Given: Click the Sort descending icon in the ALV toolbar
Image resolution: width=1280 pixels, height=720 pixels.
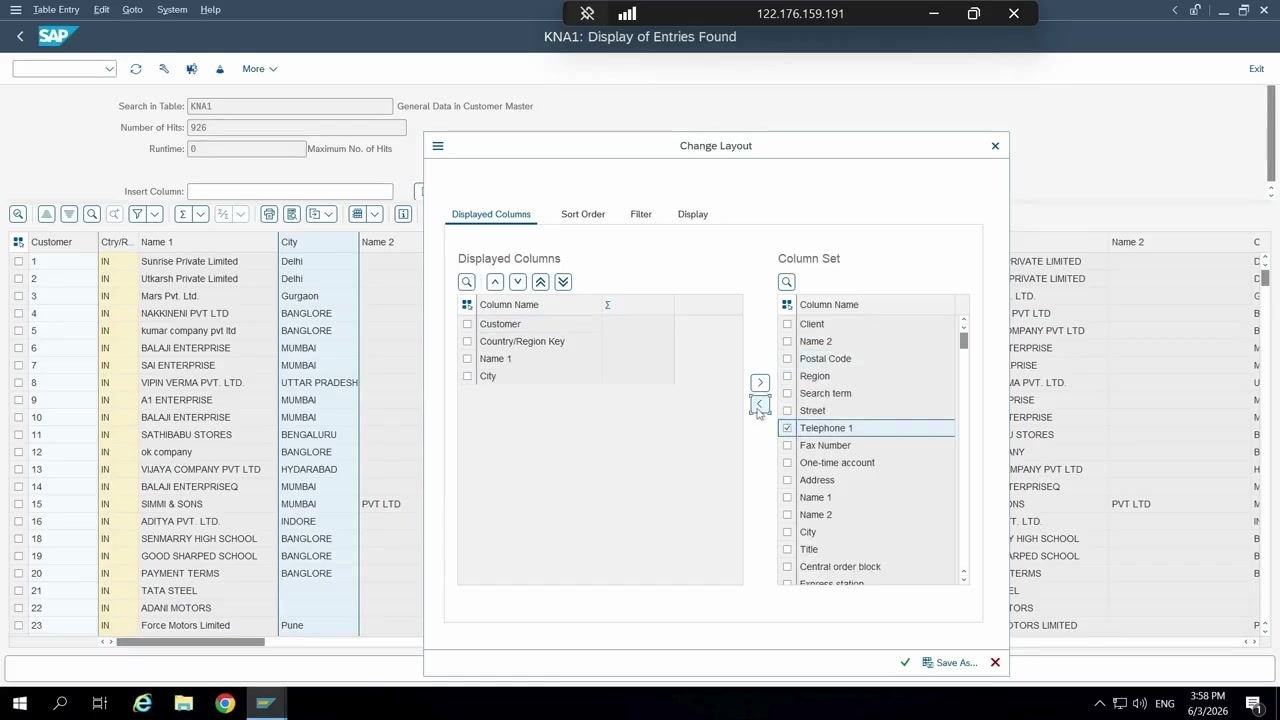Looking at the screenshot, I should (69, 214).
